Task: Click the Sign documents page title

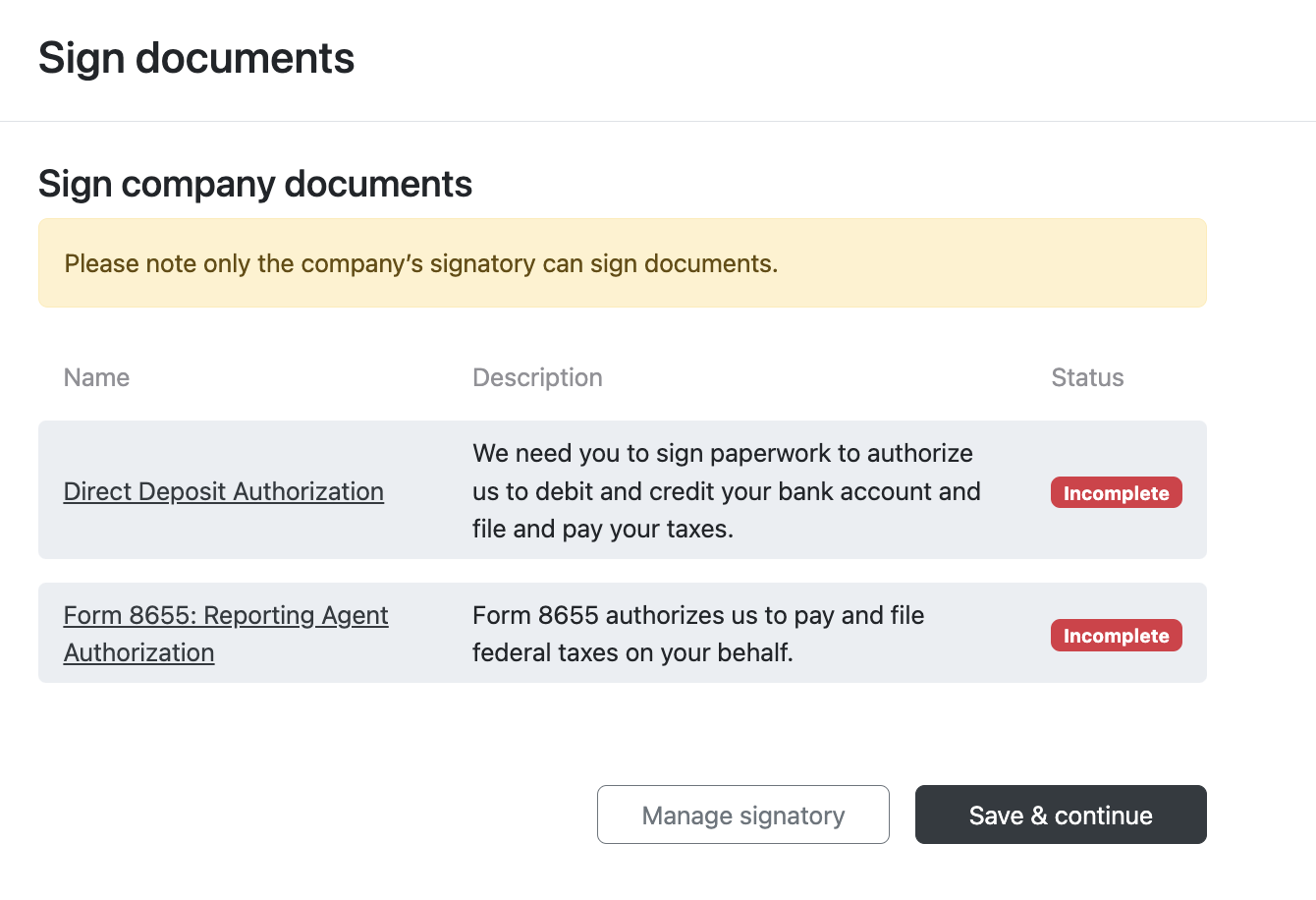Action: tap(196, 58)
